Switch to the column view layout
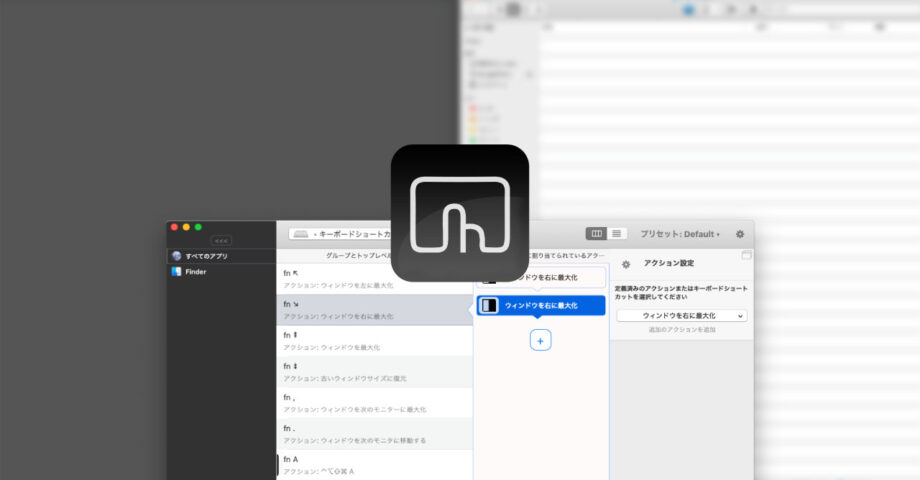This screenshot has width=920, height=480. 596,234
